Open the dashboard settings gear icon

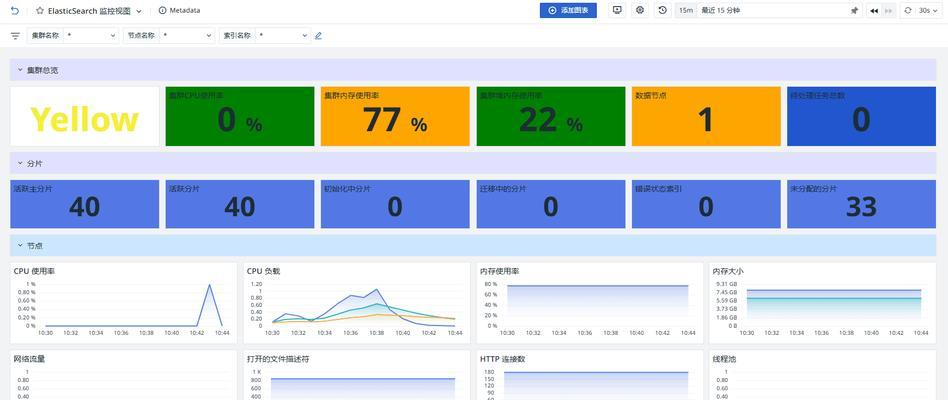[x=640, y=10]
